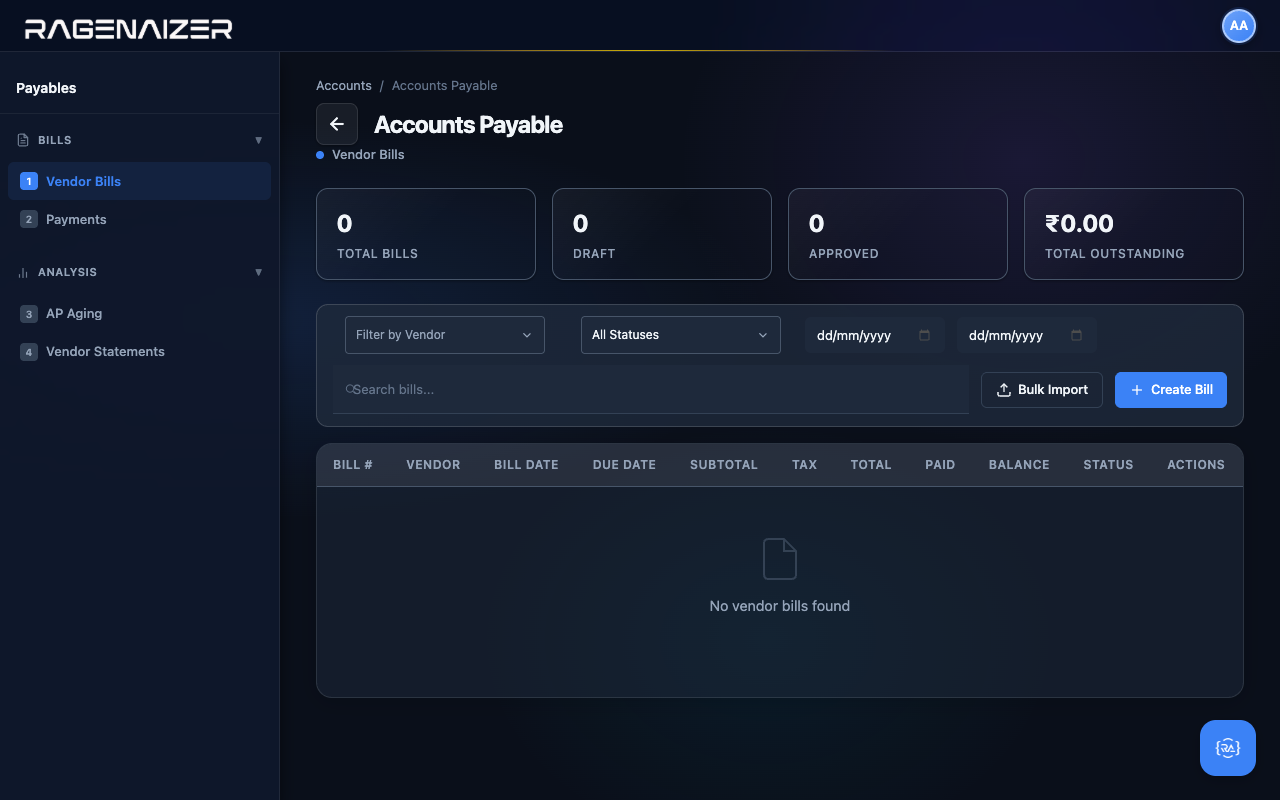Click the first dd/mm/yyyy date field

pos(875,335)
